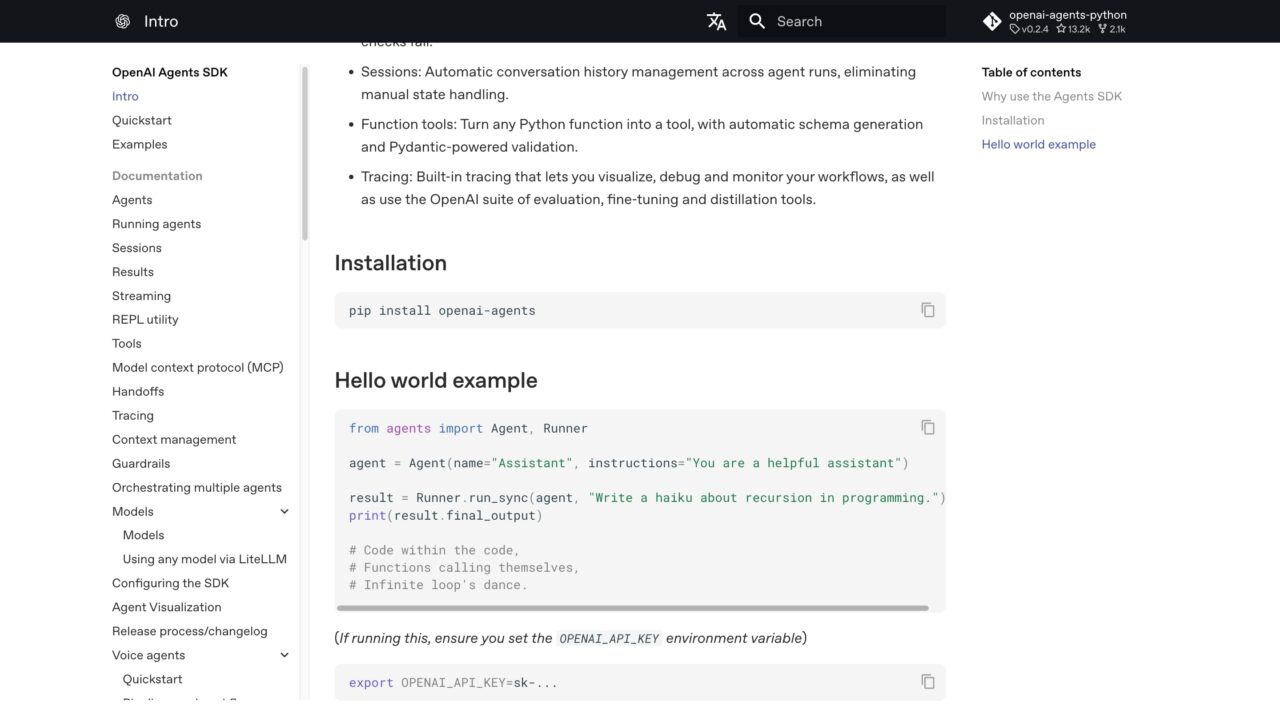This screenshot has width=1280, height=722.
Task: Click the OpenAI logo in the header
Action: 122,20
